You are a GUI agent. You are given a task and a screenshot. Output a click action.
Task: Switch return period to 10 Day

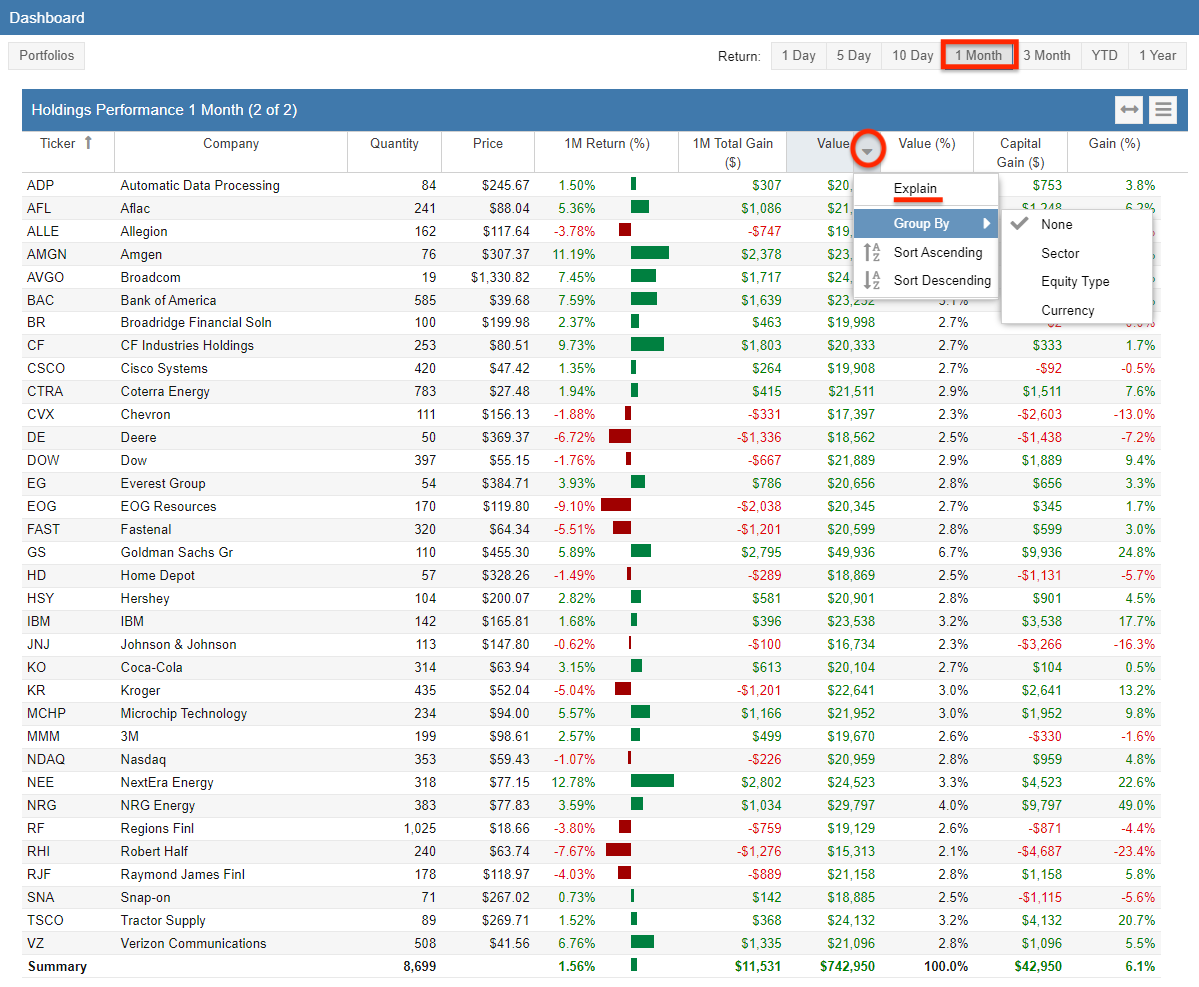912,56
